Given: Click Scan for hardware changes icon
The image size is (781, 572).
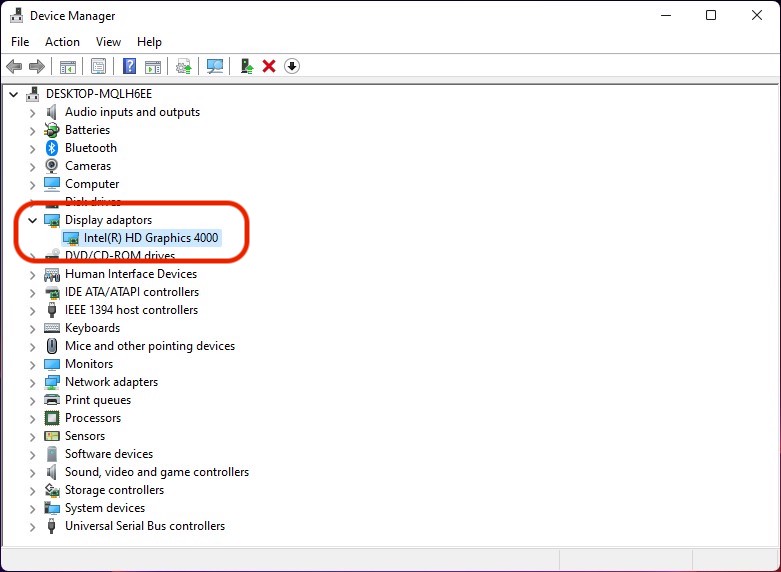Looking at the screenshot, I should tap(214, 66).
